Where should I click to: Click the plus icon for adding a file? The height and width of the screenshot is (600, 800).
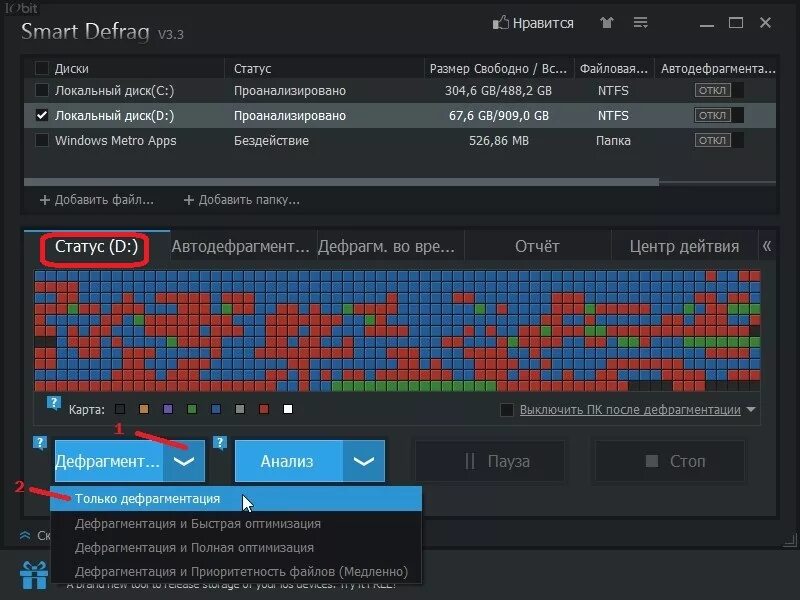click(45, 200)
